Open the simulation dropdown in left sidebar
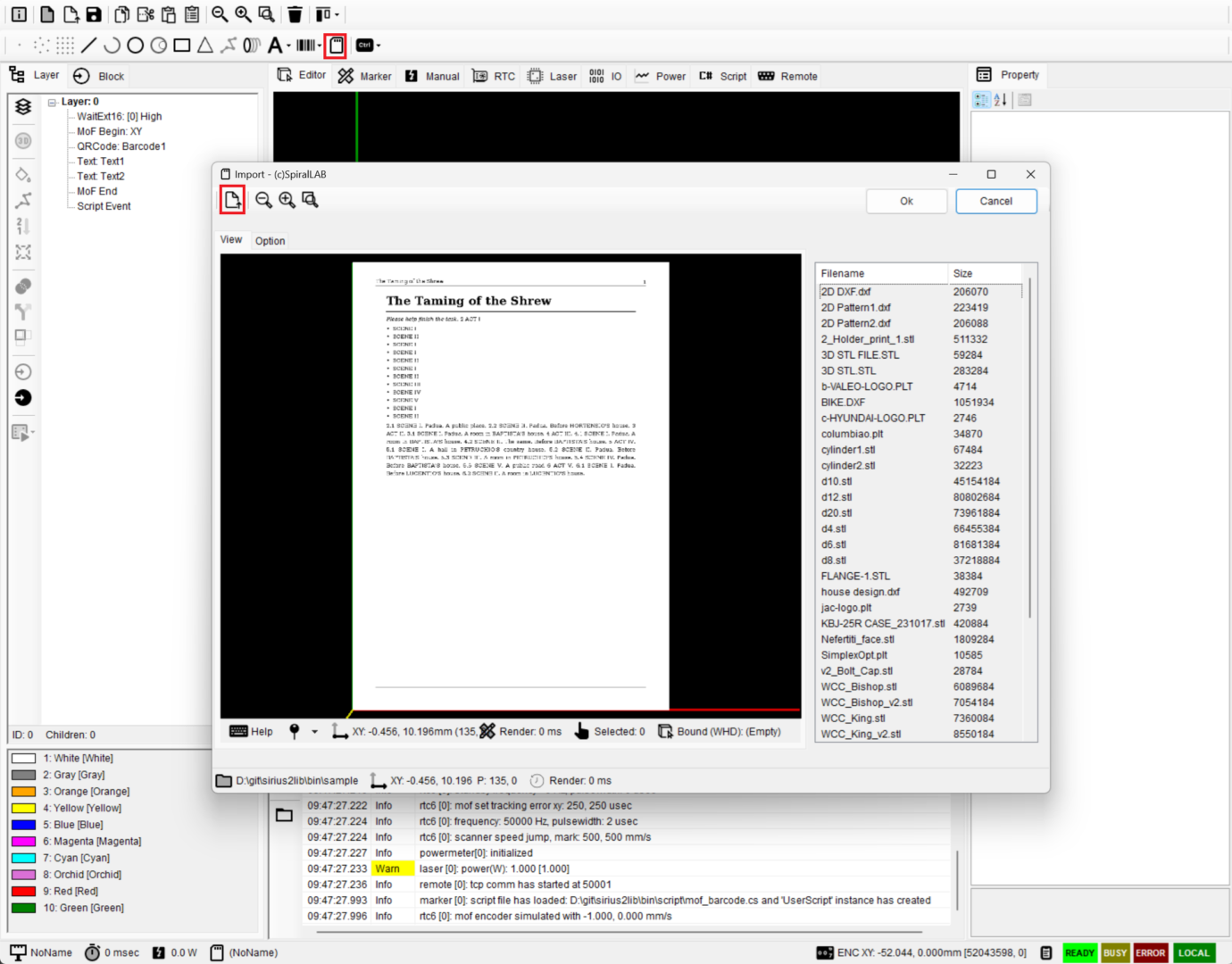 pos(33,433)
